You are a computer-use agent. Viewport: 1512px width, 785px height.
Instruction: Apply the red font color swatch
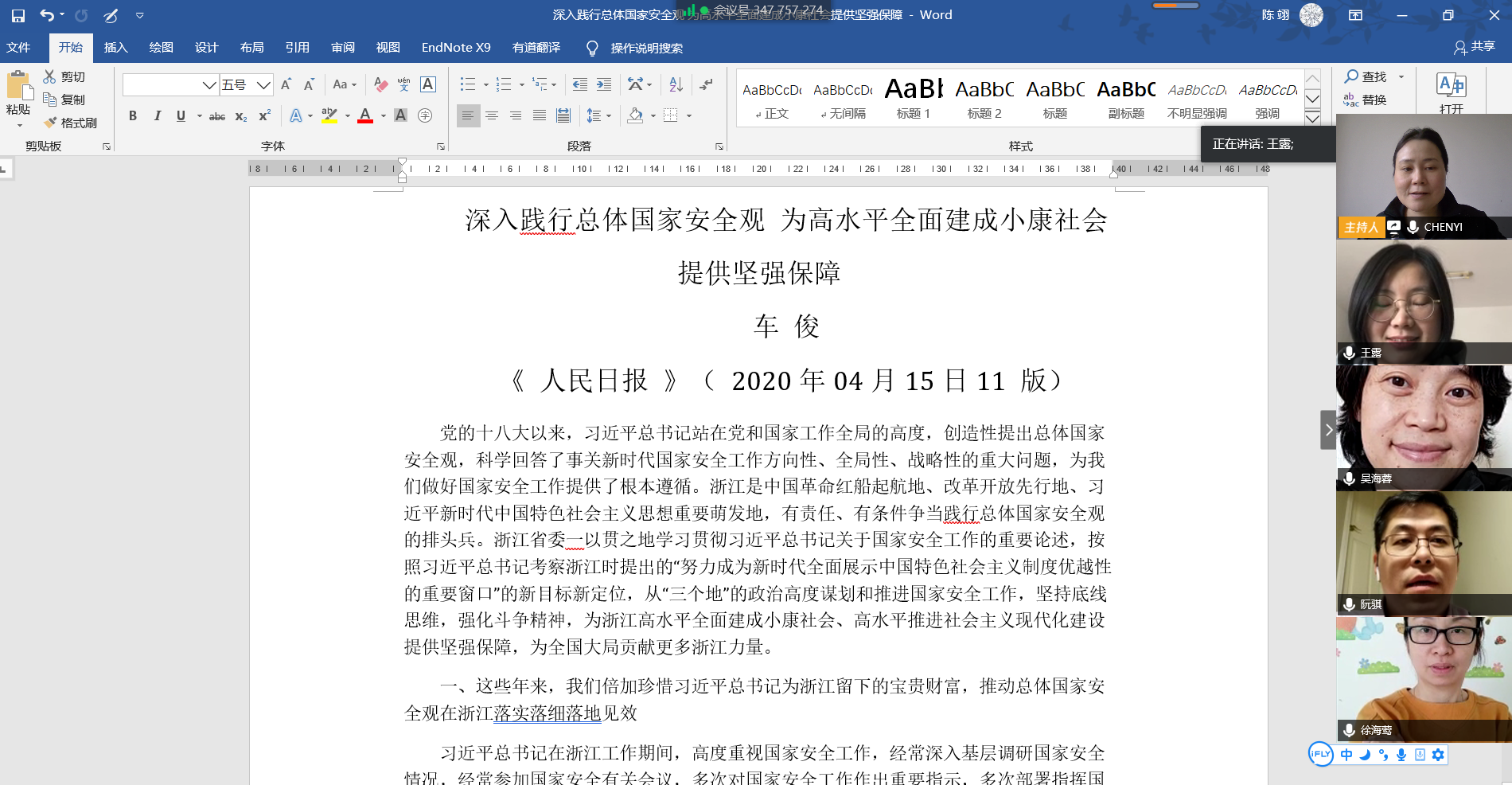point(365,116)
